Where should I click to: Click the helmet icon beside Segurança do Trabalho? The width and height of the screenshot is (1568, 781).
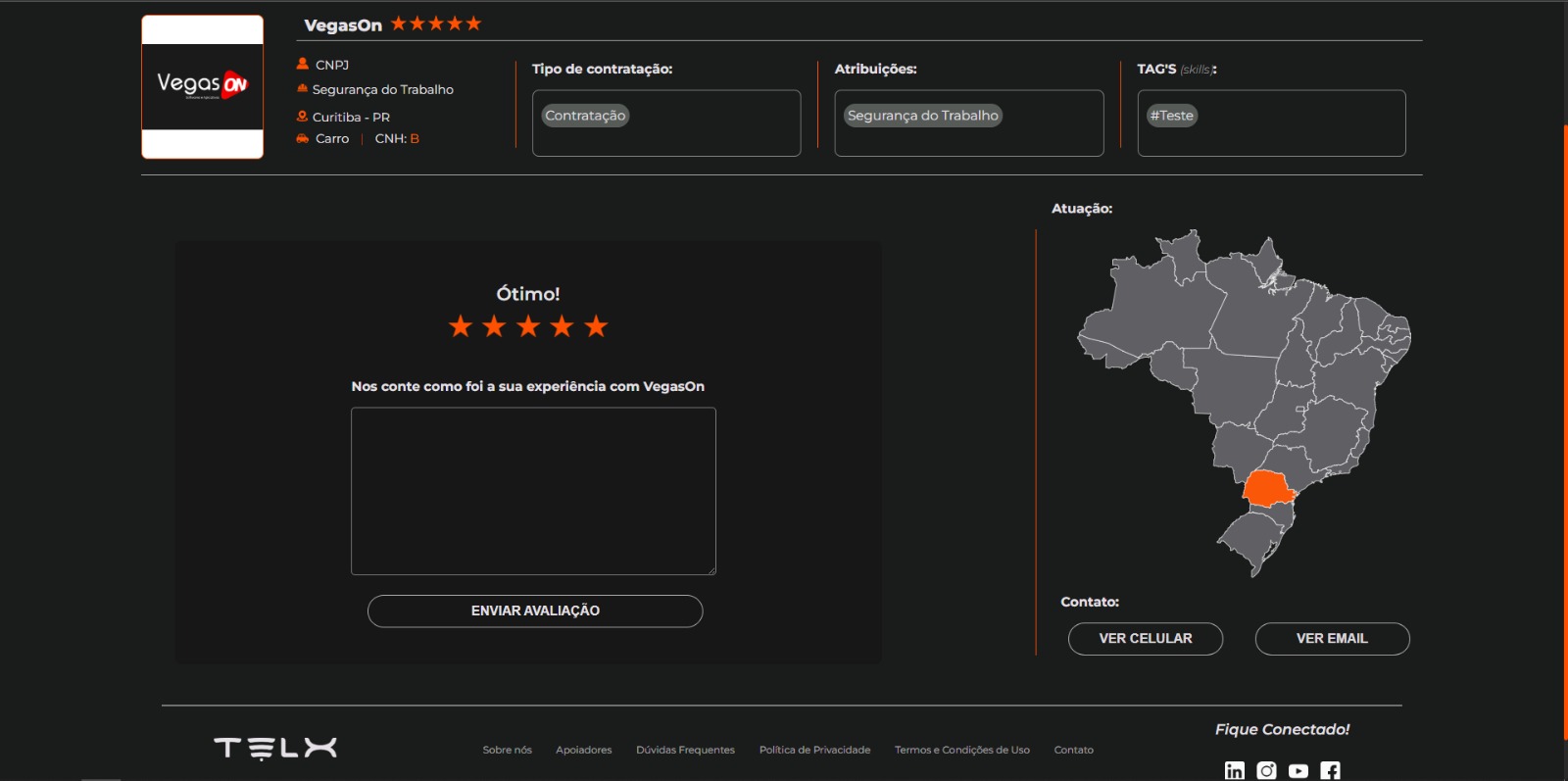coord(302,89)
